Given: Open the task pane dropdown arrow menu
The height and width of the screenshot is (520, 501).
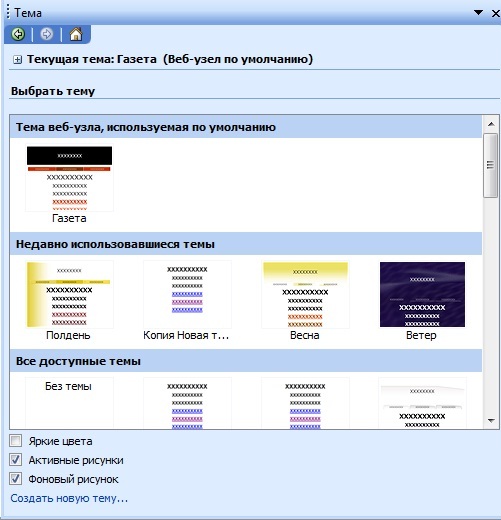Looking at the screenshot, I should 478,12.
